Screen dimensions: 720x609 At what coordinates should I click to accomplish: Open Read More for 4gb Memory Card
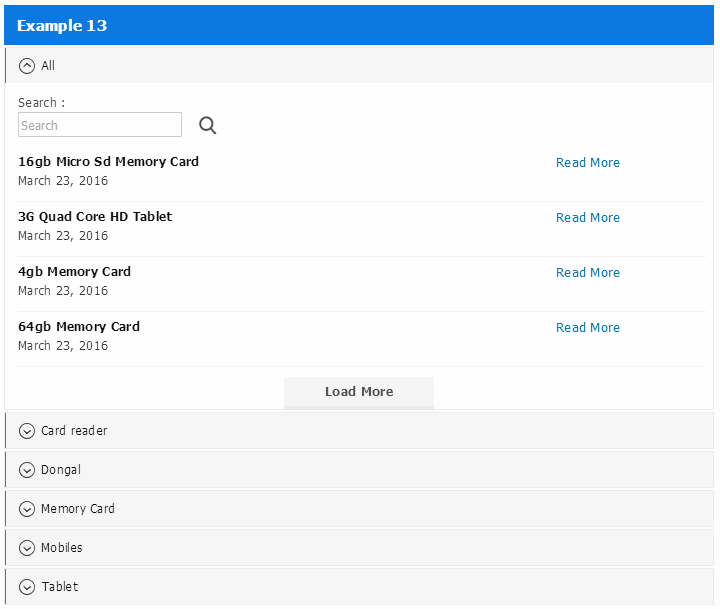[x=588, y=273]
